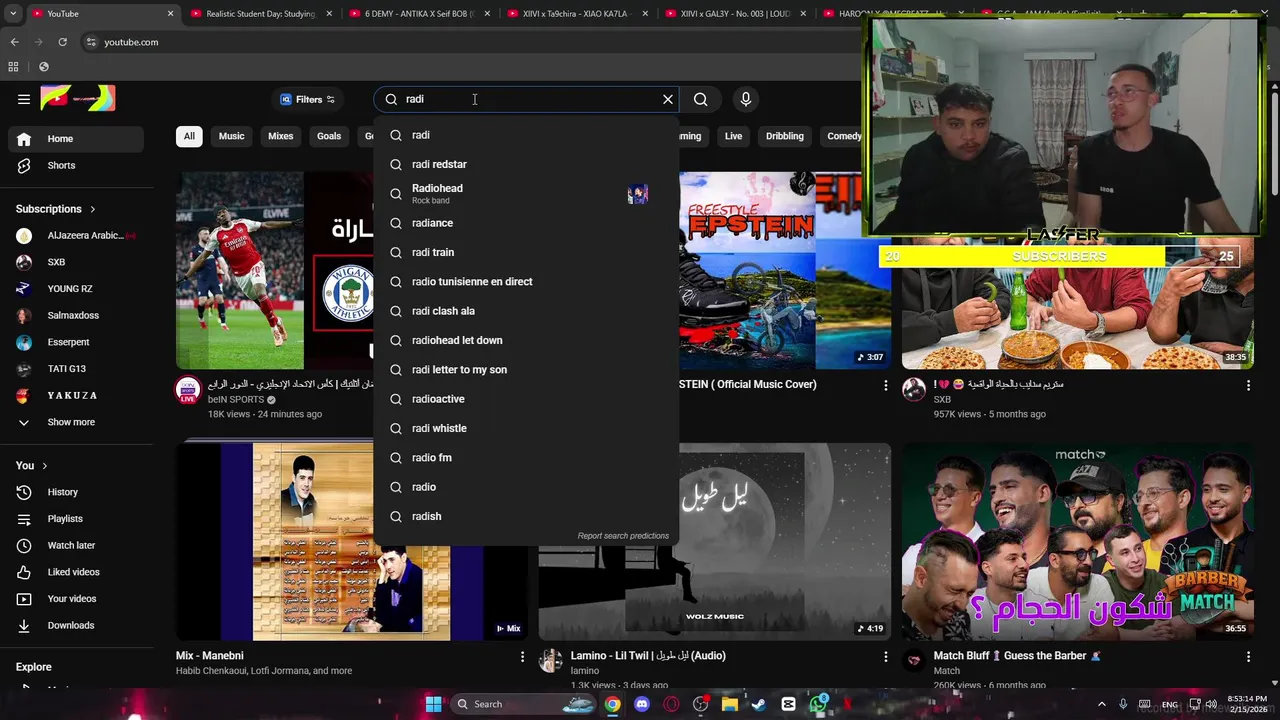This screenshot has width=1280, height=720.
Task: Select the Live filter chip
Action: tap(734, 136)
